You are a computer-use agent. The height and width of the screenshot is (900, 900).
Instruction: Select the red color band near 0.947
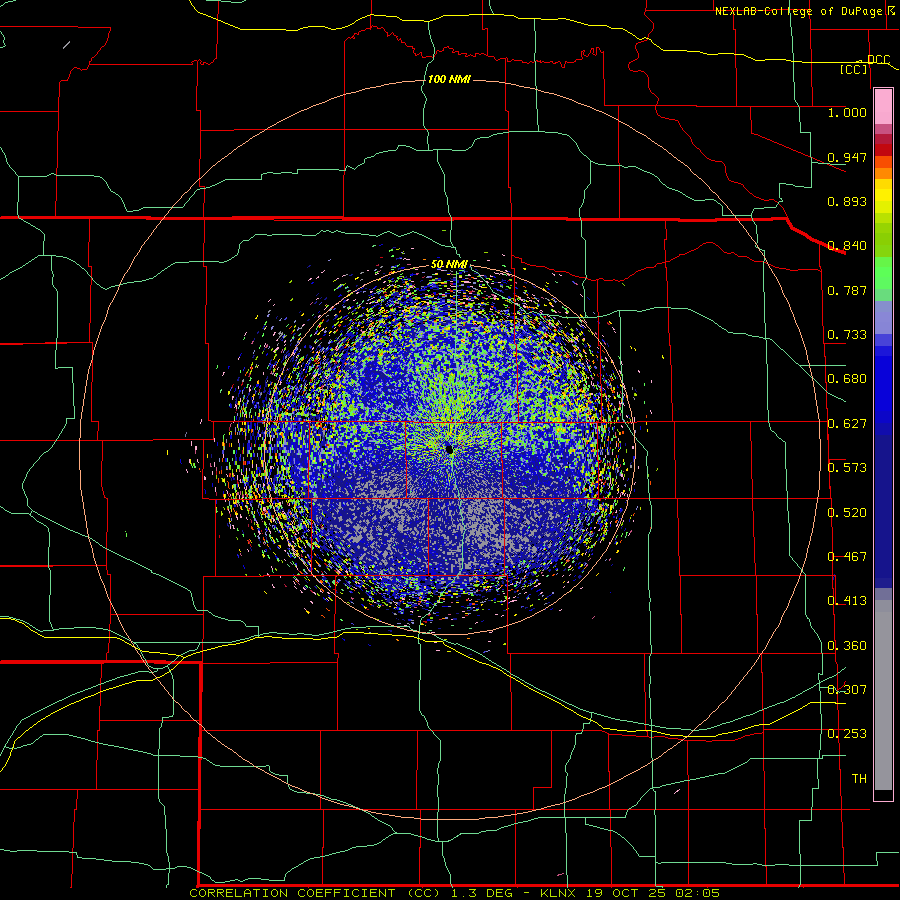883,150
